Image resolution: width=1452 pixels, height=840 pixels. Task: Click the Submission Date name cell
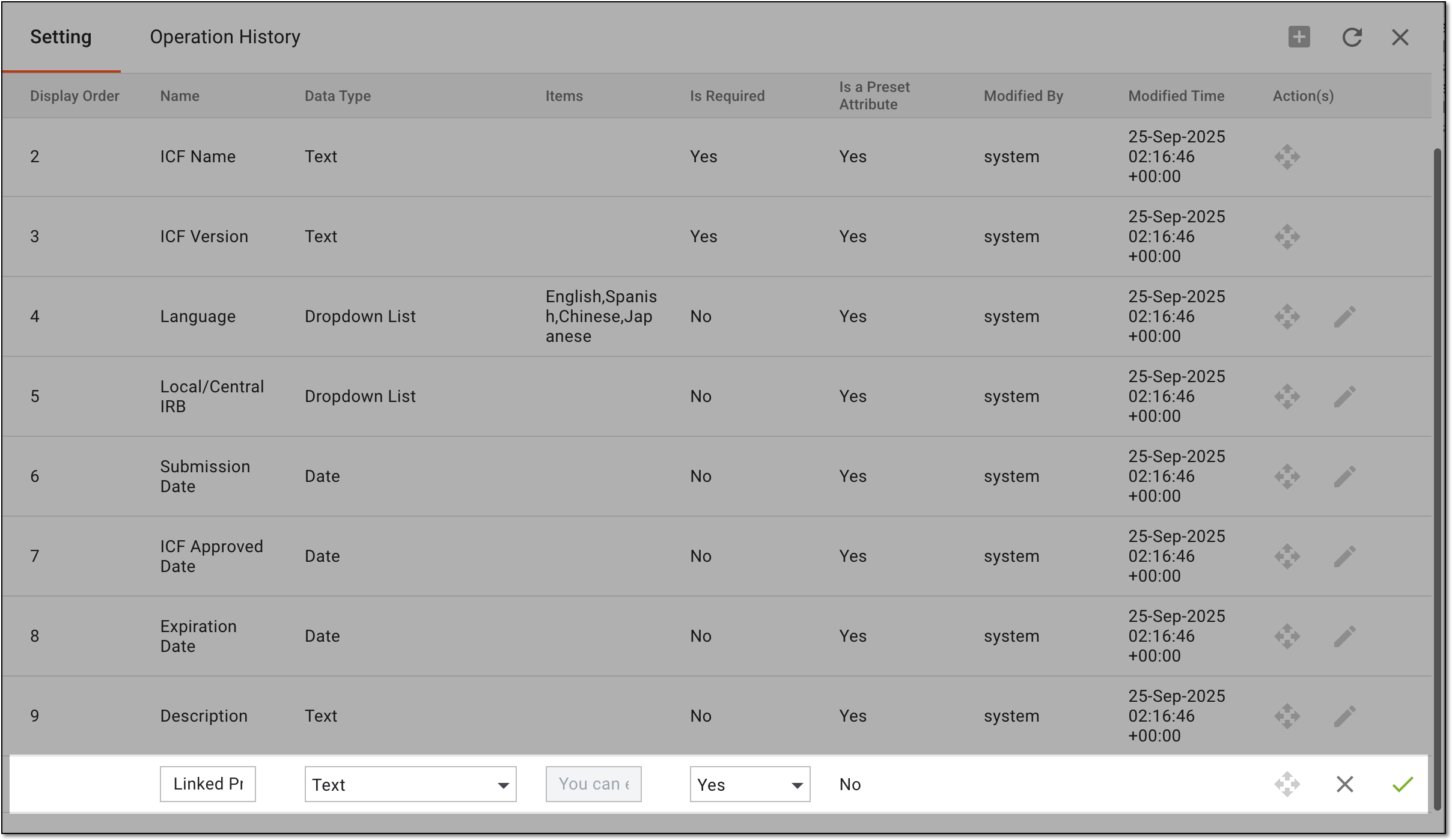[x=205, y=476]
